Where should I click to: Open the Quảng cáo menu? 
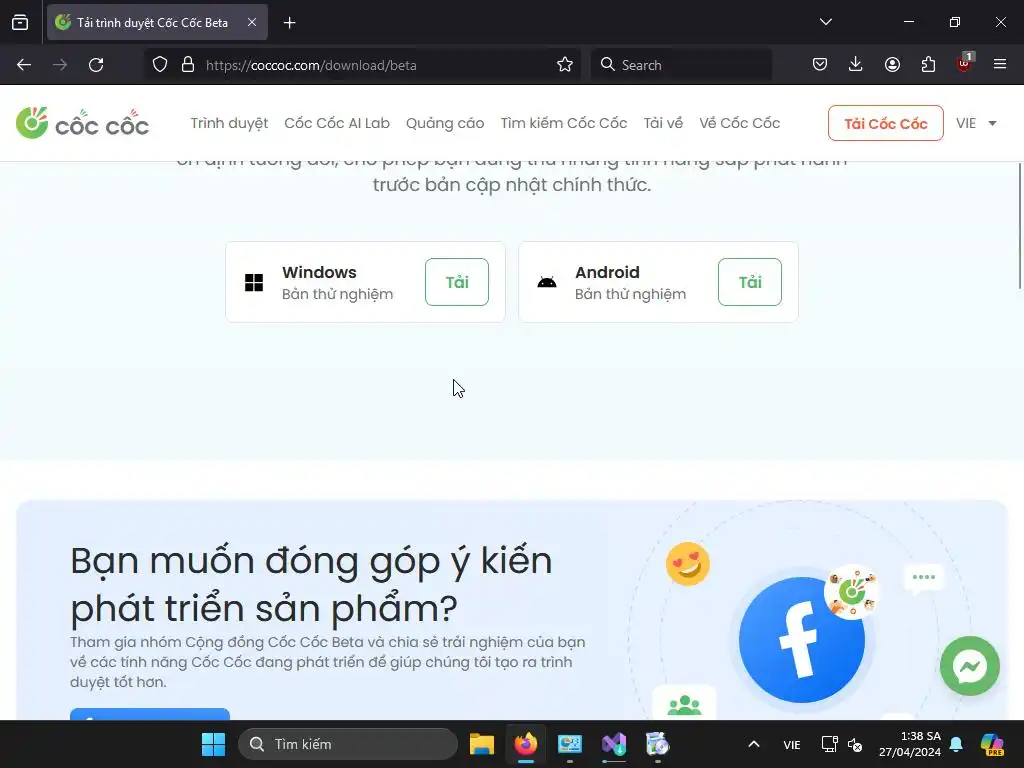click(x=445, y=123)
